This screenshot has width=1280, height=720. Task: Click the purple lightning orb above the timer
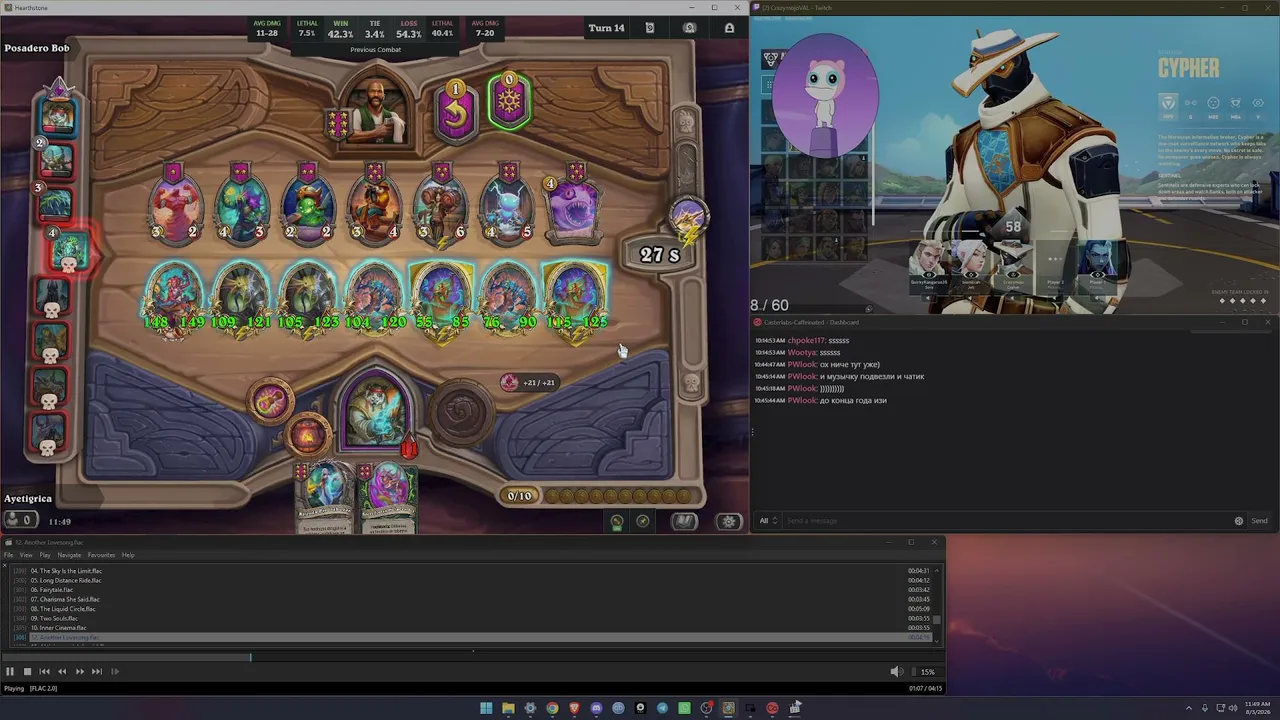pyautogui.click(x=688, y=218)
